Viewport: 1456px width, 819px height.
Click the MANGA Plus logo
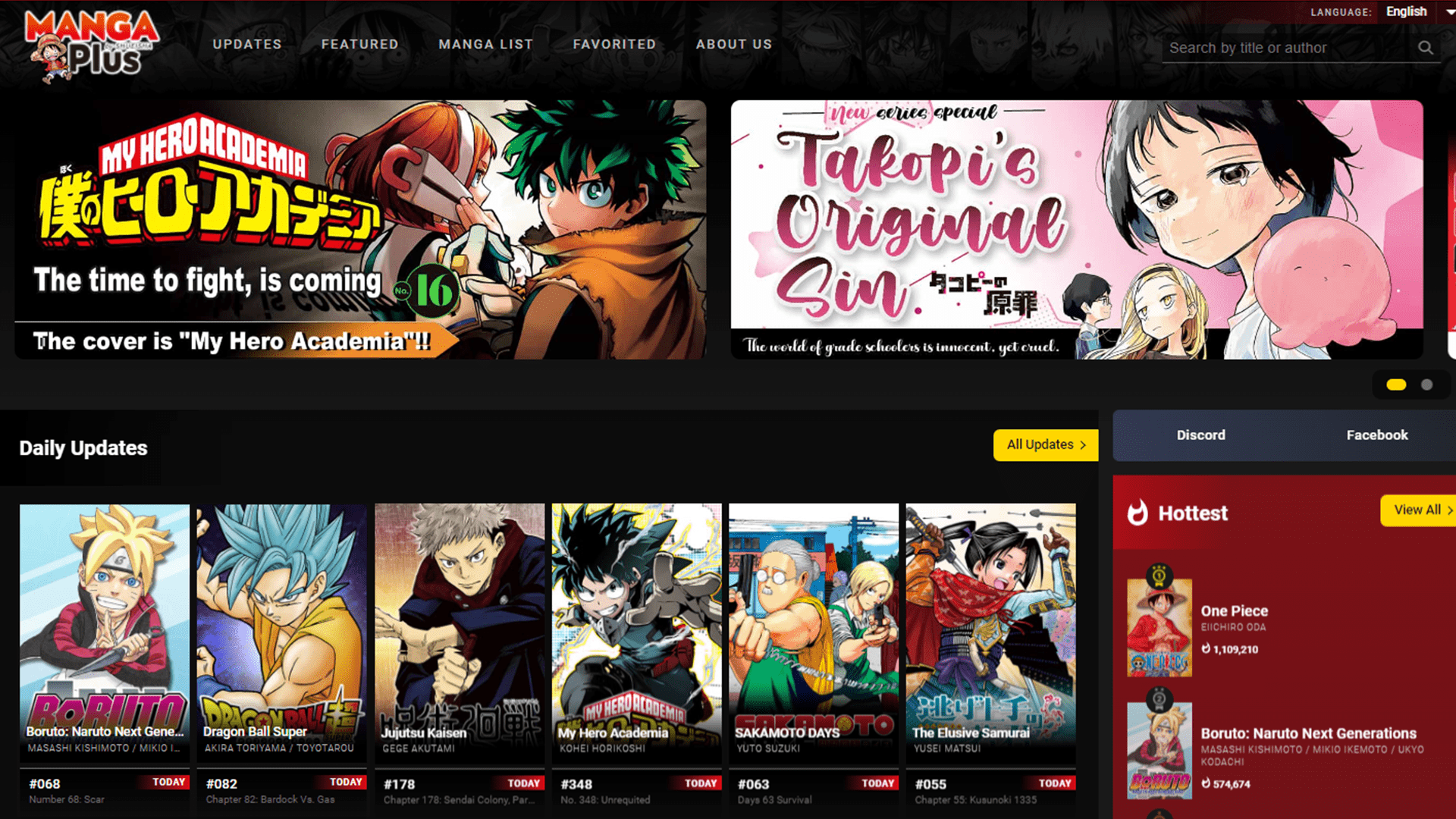91,45
